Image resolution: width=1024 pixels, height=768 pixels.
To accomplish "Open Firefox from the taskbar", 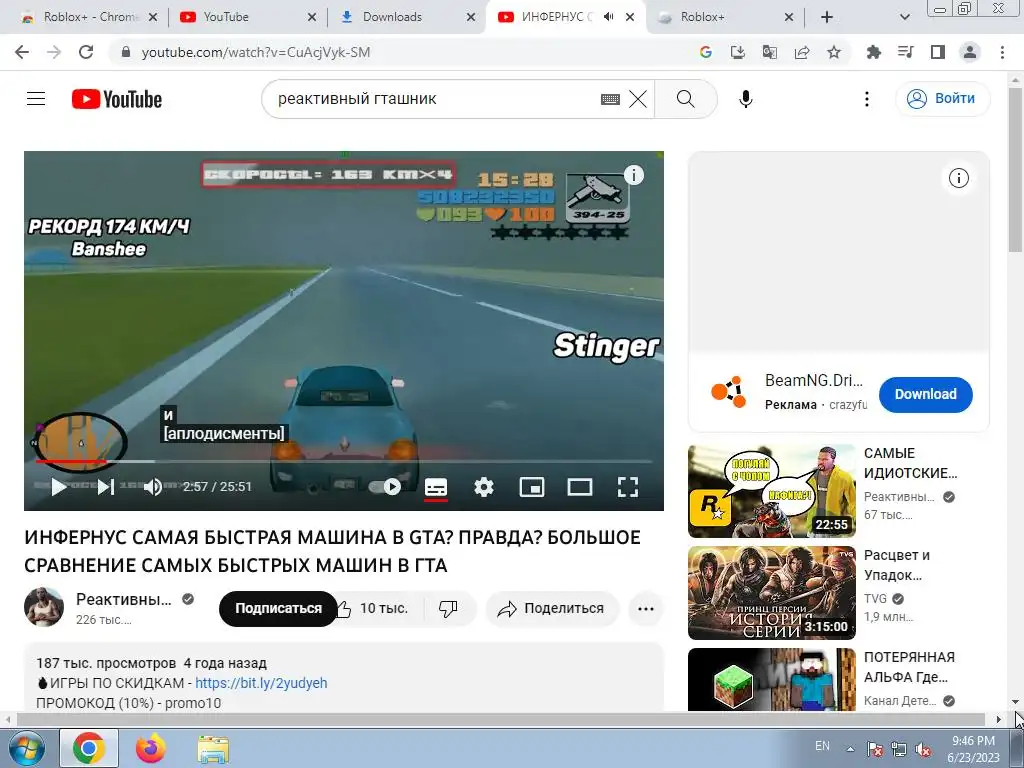I will point(151,748).
